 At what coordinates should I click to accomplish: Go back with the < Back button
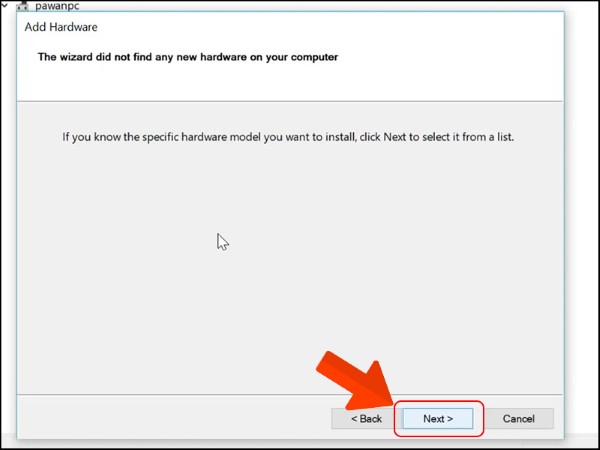(366, 419)
